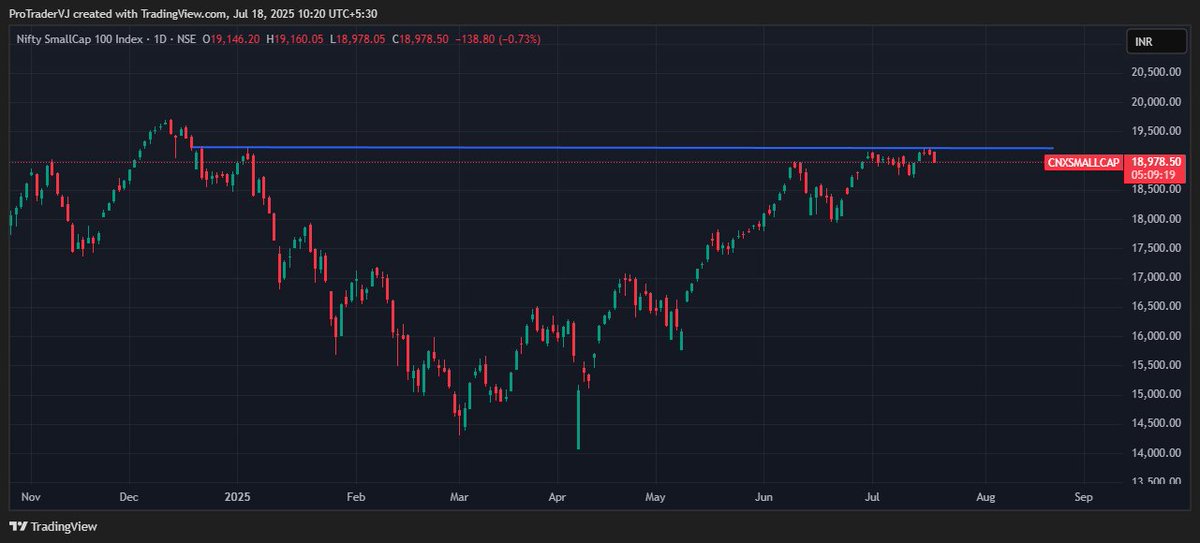
Task: Click the Sep label on time axis
Action: point(1083,496)
